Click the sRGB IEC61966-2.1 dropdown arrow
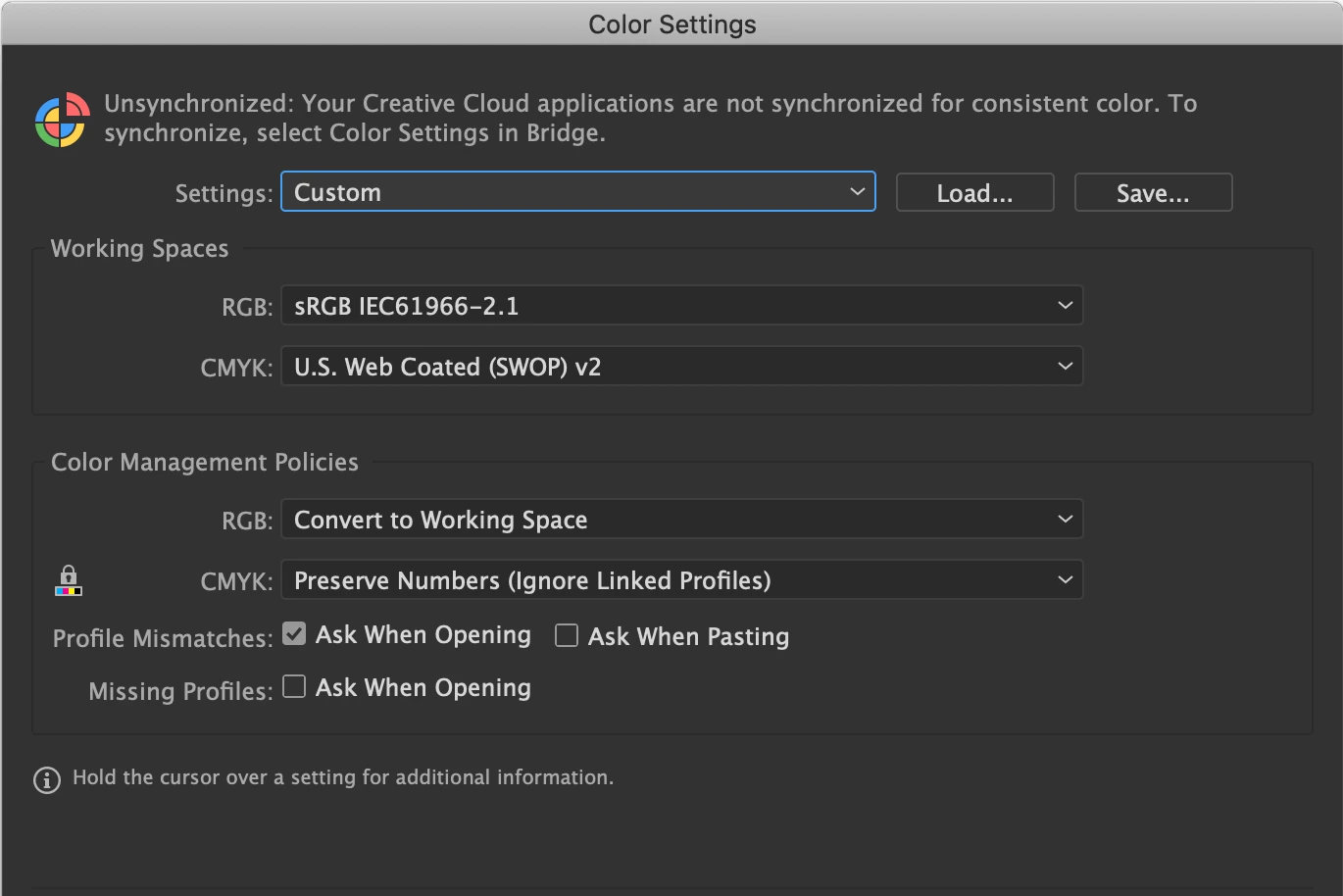 pos(1065,306)
